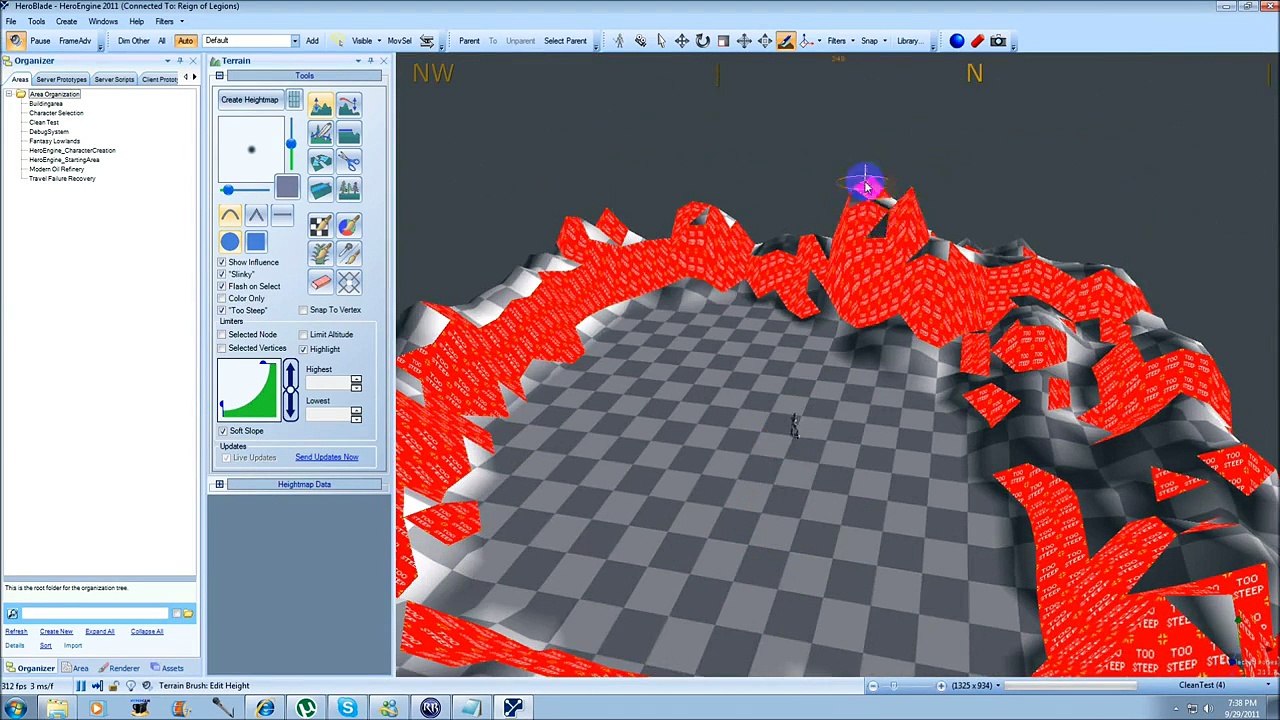Select the scissors cut tool

click(x=349, y=161)
